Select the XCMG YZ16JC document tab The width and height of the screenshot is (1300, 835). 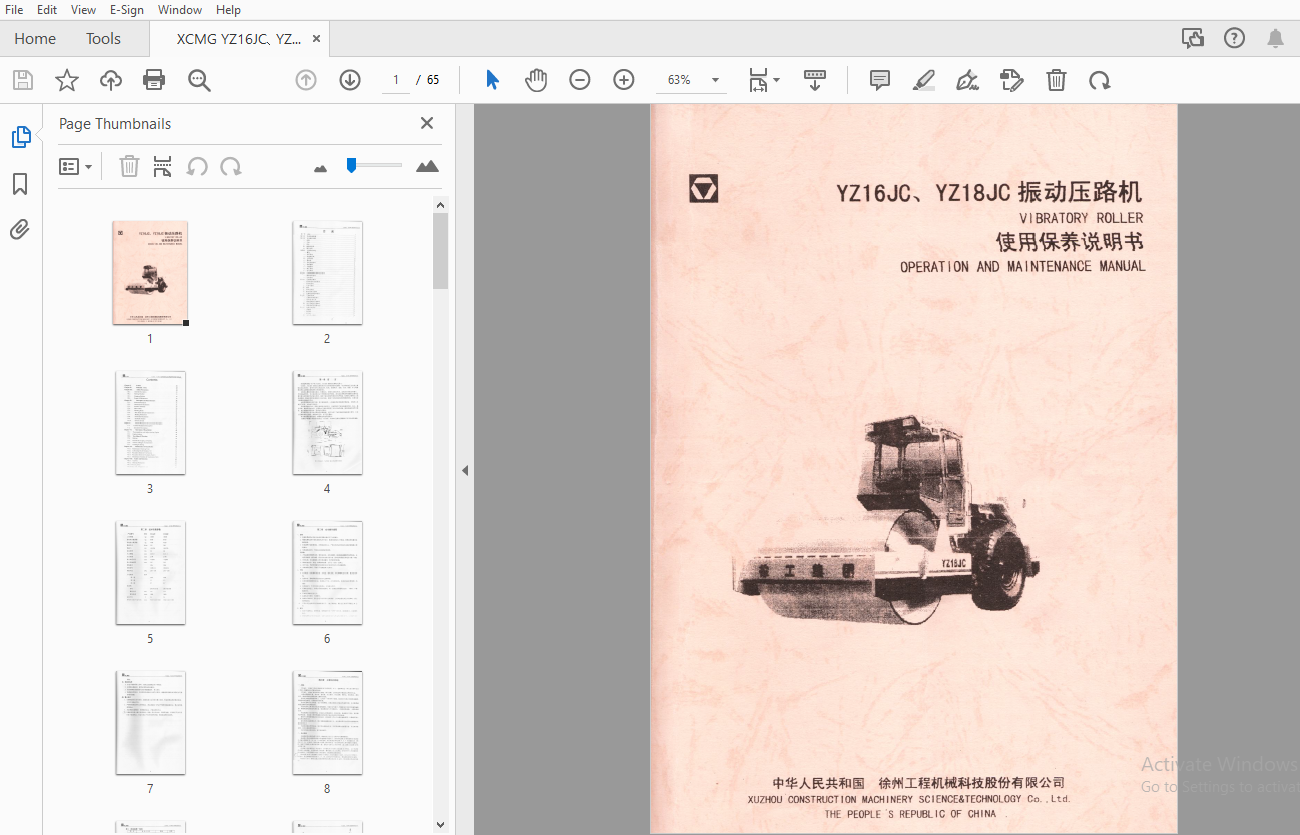click(x=239, y=39)
